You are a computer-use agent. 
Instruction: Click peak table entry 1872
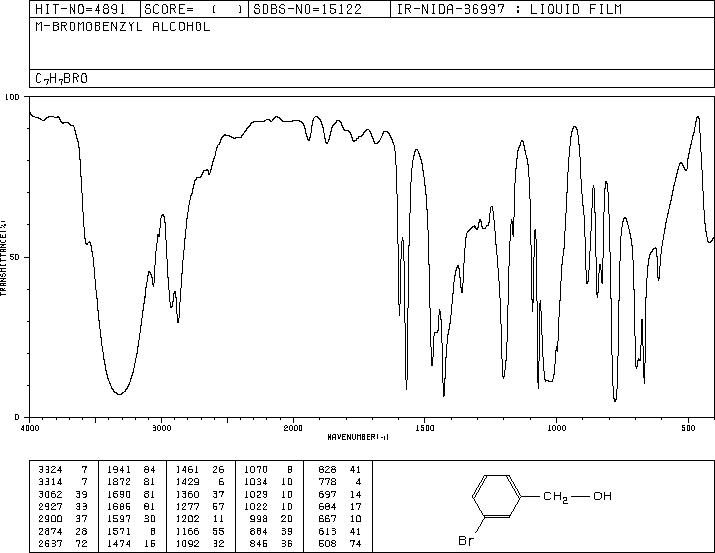tap(119, 481)
